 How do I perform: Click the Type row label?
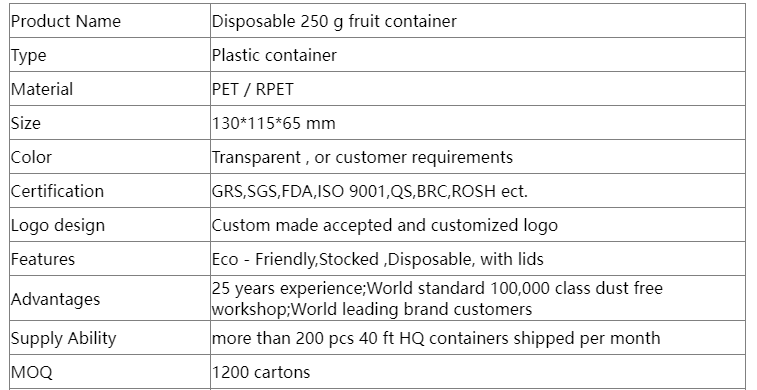coord(28,55)
